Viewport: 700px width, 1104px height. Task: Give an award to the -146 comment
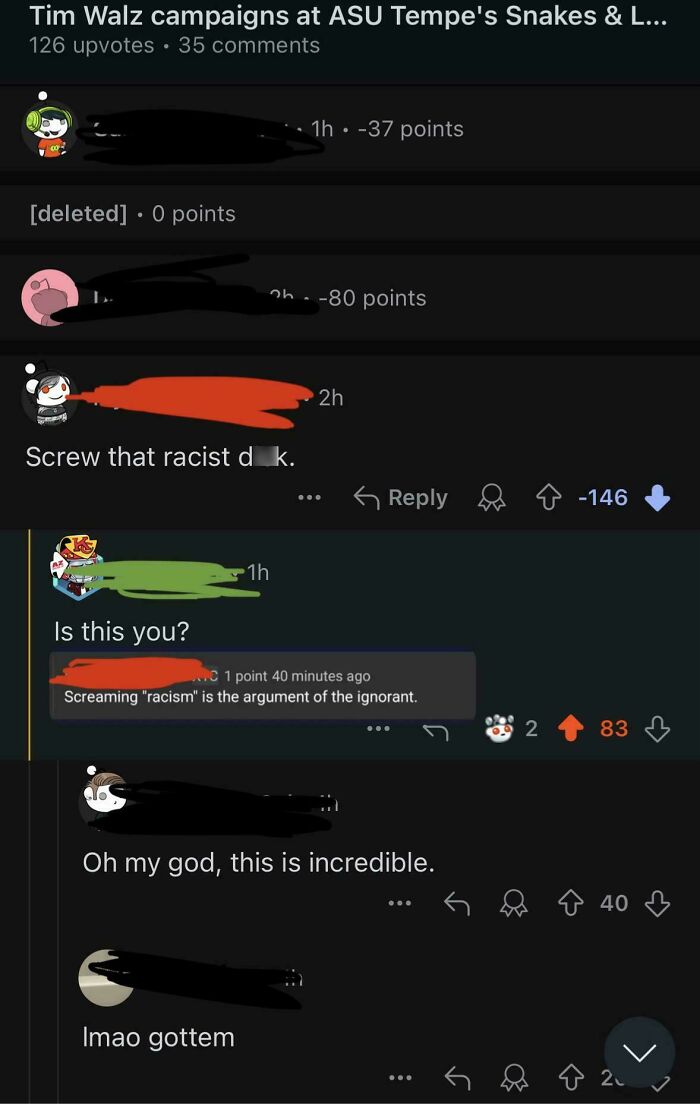[x=492, y=498]
